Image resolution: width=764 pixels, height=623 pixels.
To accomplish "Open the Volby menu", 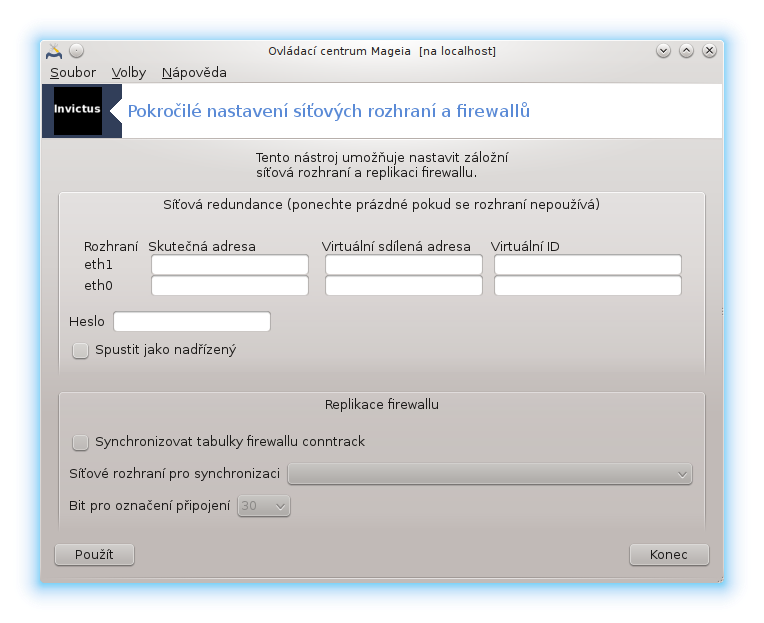I will click(x=129, y=73).
